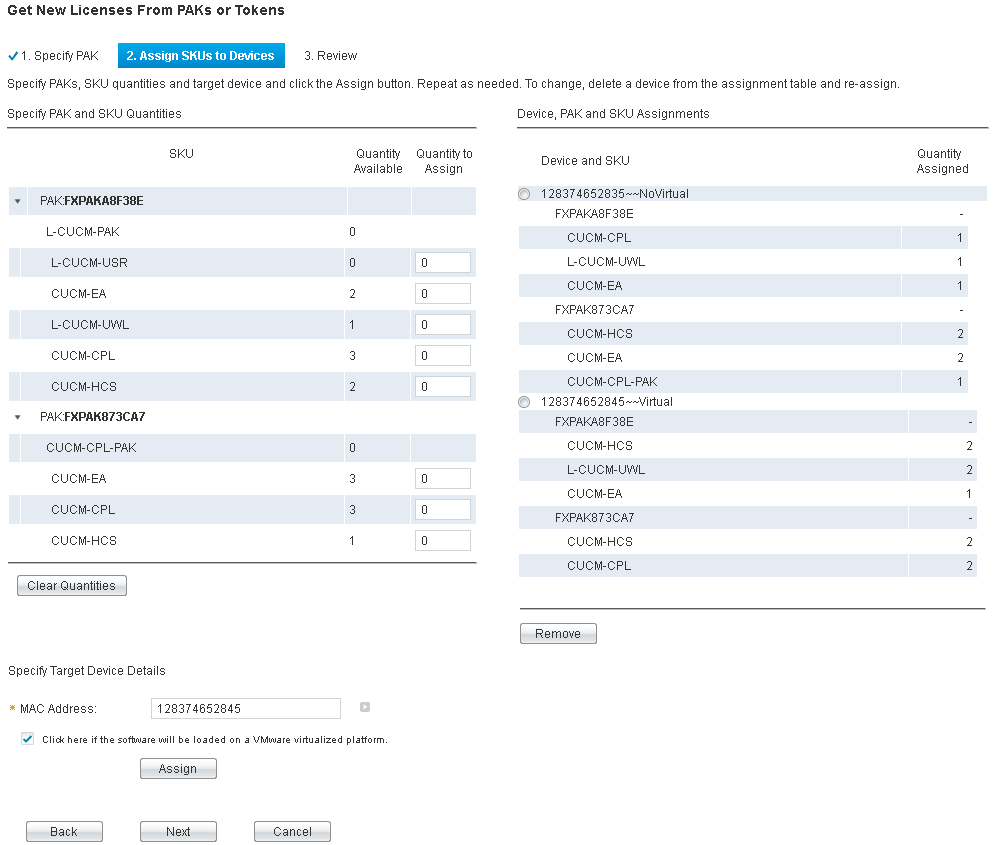Image resolution: width=1000 pixels, height=845 pixels.
Task: Click FXPAKA8F38E under the Virtual device
Action: 594,422
